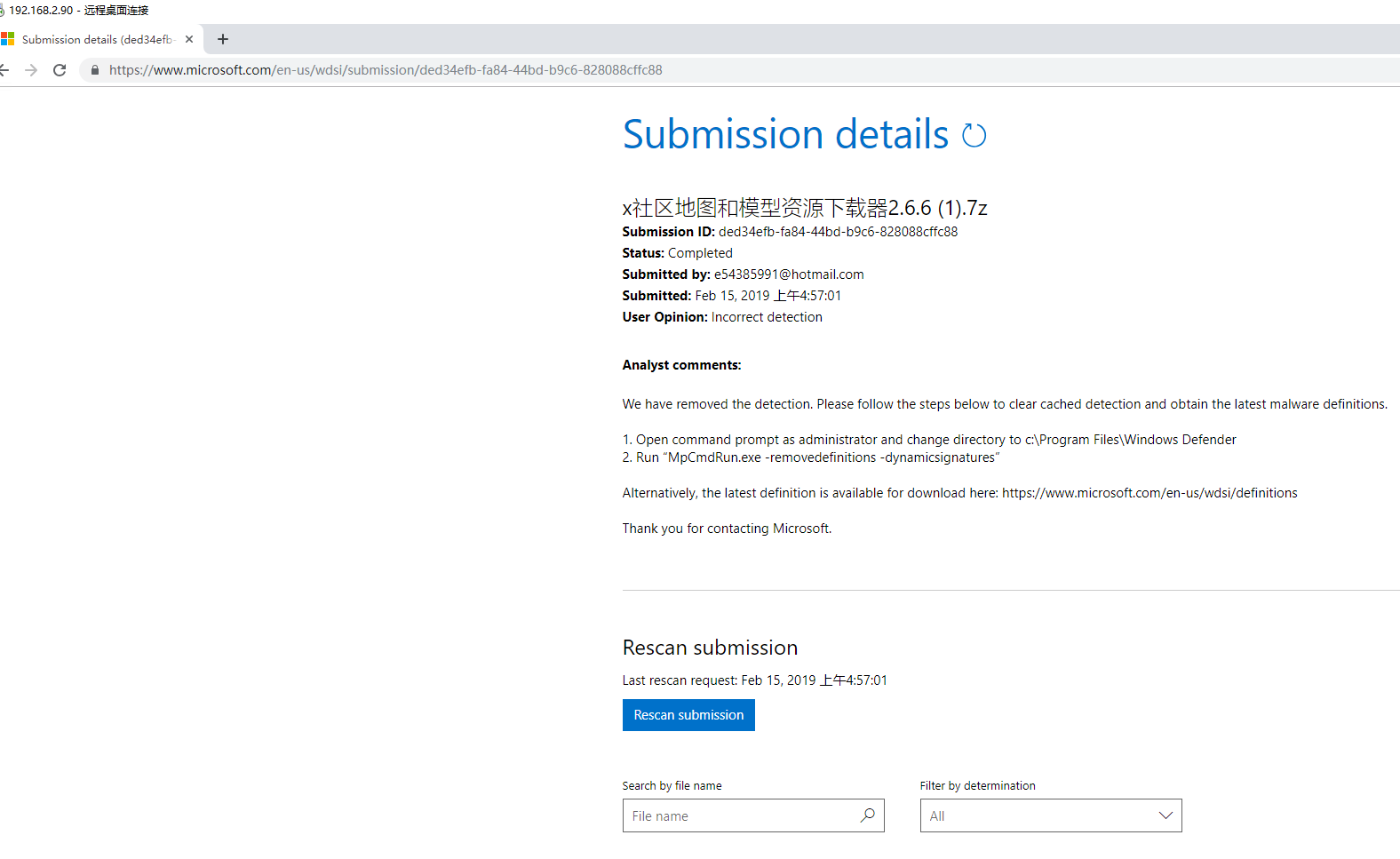Expand the determination filter using its chevron arrow

coord(1165,815)
